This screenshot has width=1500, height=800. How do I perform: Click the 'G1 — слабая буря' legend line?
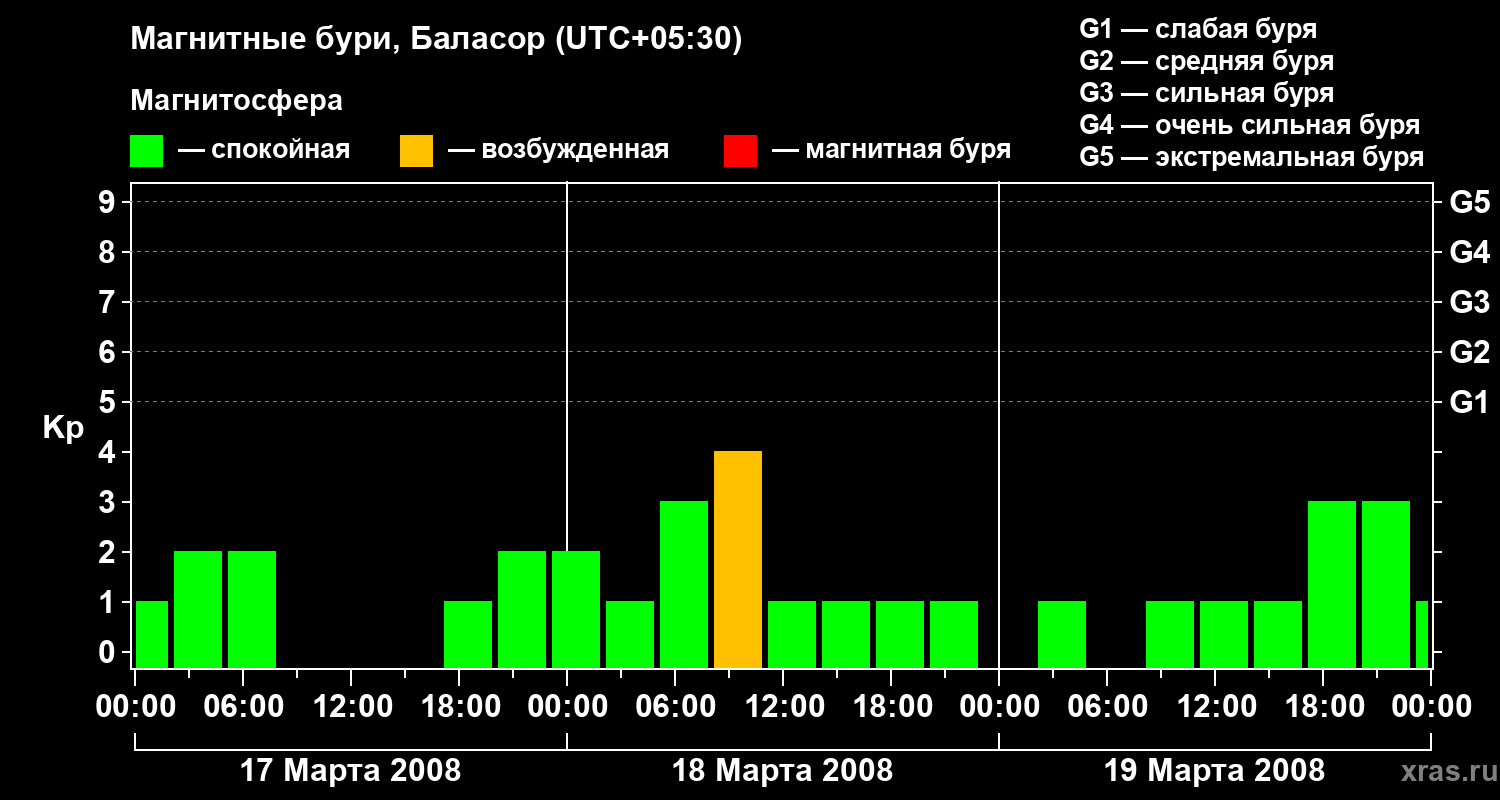(1198, 29)
